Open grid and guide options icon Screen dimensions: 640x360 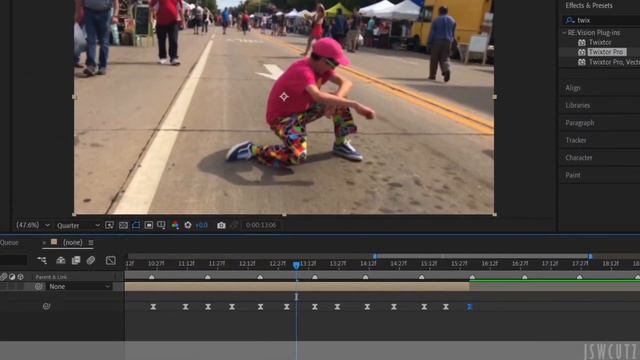162,225
